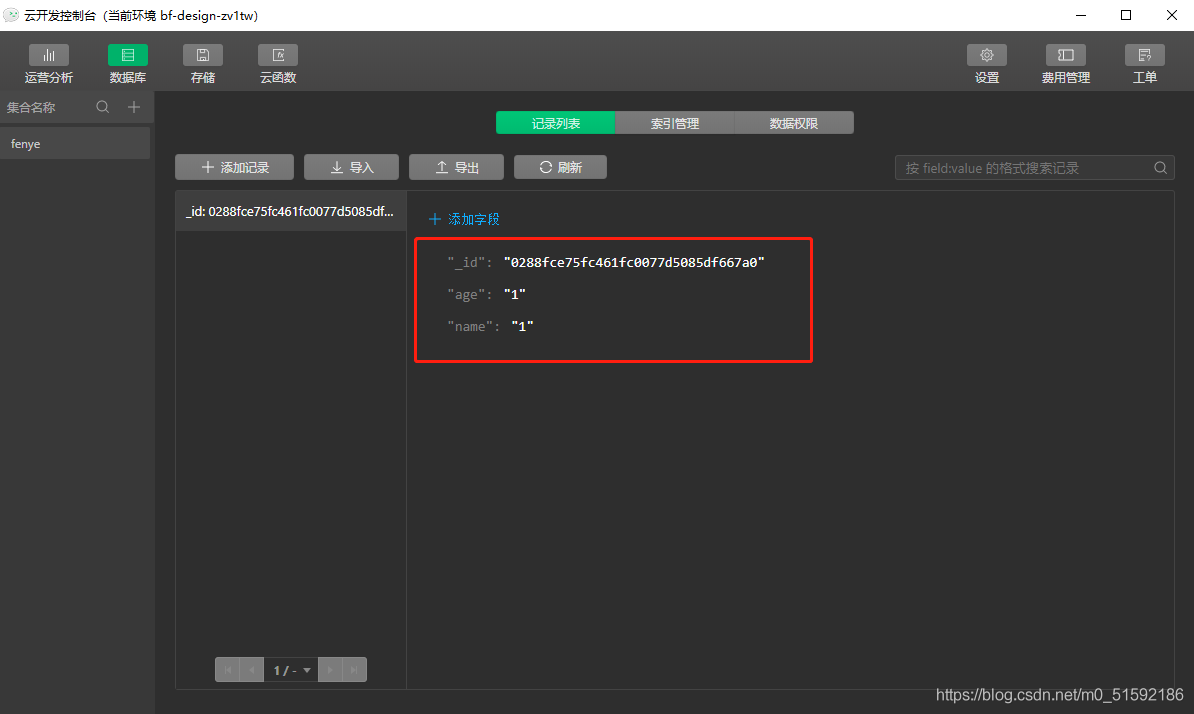Click the "age" field key
The width and height of the screenshot is (1194, 714).
[466, 295]
